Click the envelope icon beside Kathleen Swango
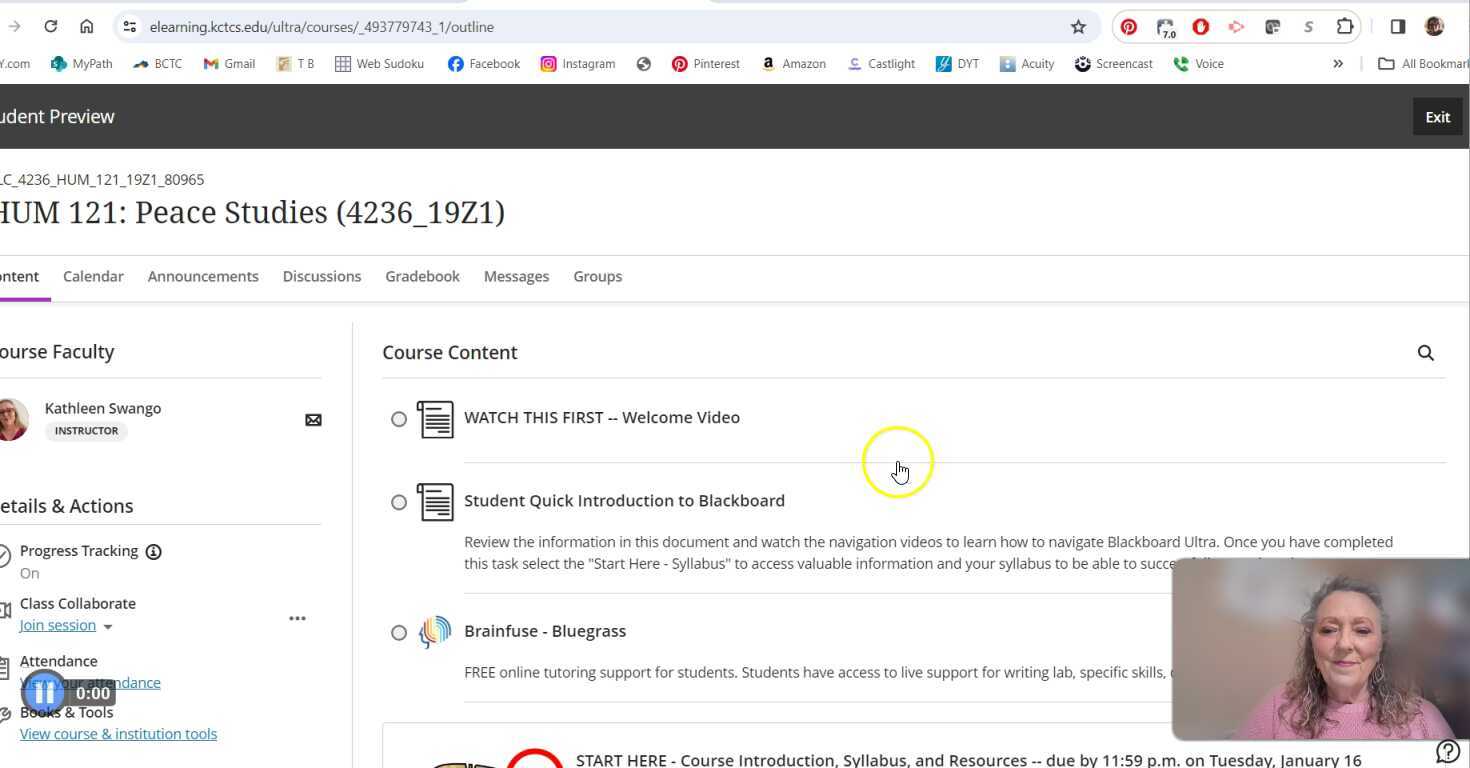 pyautogui.click(x=313, y=420)
